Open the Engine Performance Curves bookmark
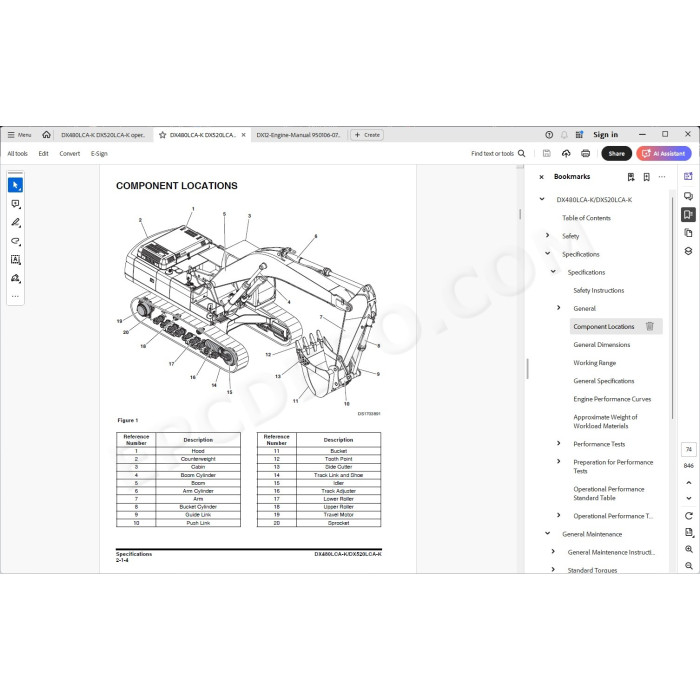The width and height of the screenshot is (700, 700). pyautogui.click(x=612, y=399)
